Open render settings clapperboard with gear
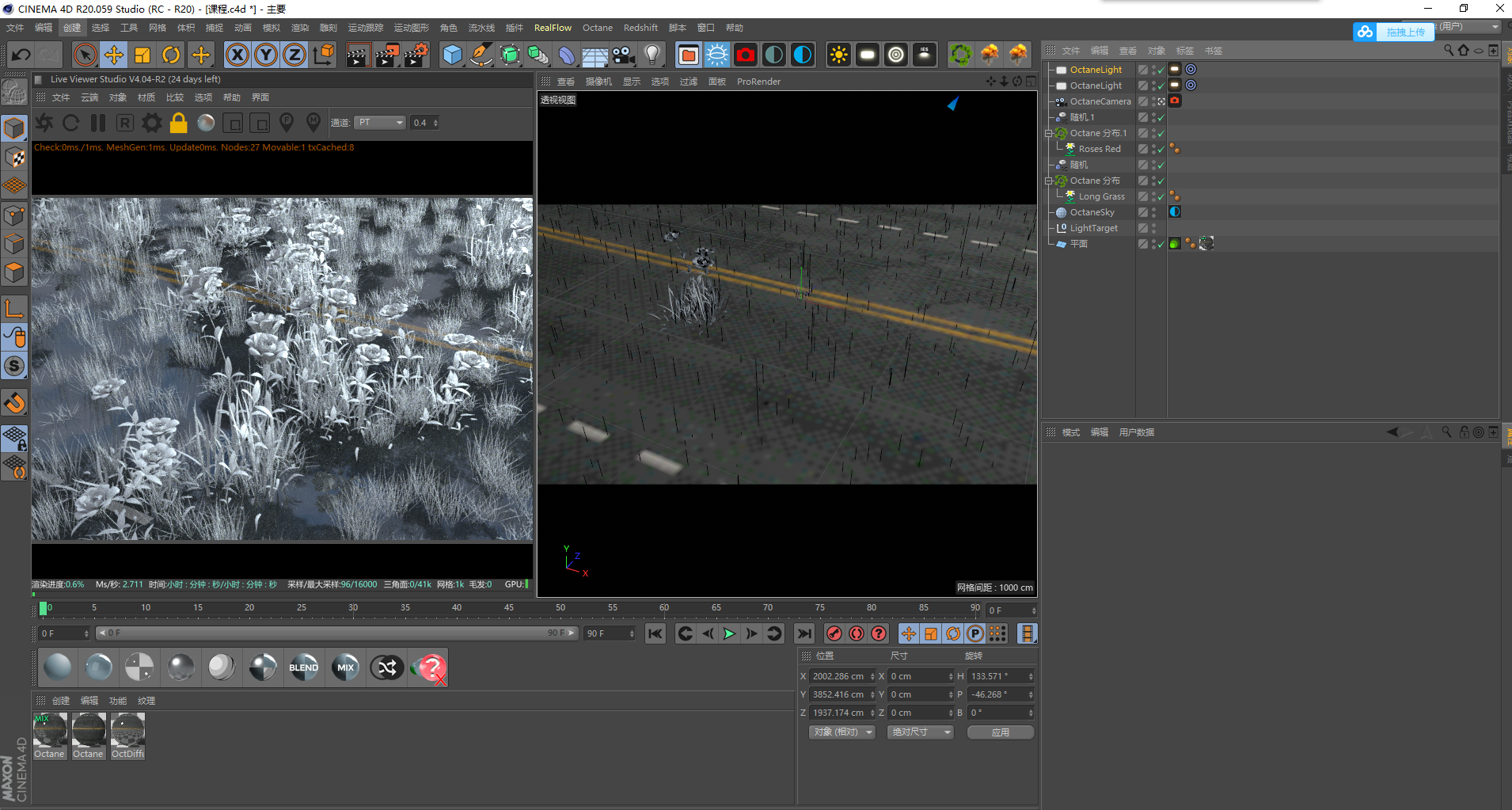The width and height of the screenshot is (1512, 810). [416, 55]
